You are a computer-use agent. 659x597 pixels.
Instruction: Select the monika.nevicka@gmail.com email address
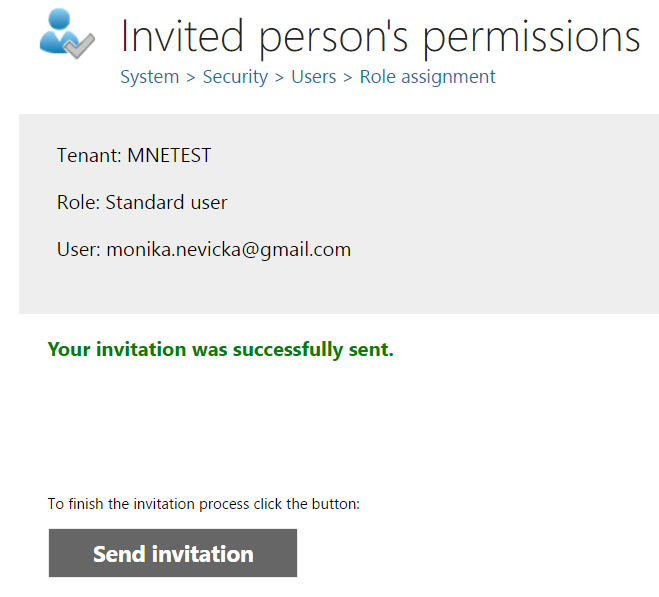(x=229, y=249)
